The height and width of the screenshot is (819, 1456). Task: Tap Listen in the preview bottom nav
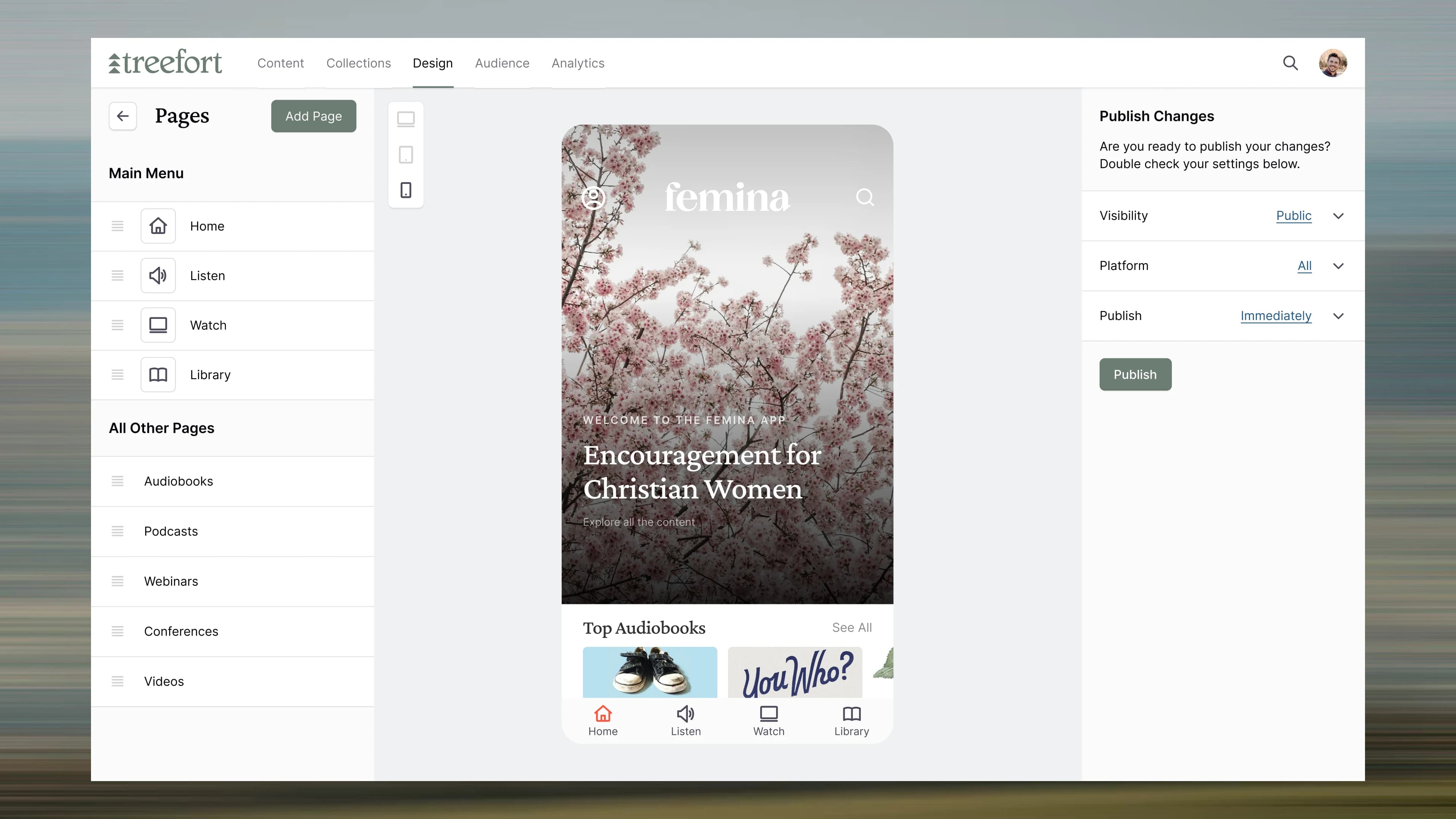pyautogui.click(x=686, y=721)
